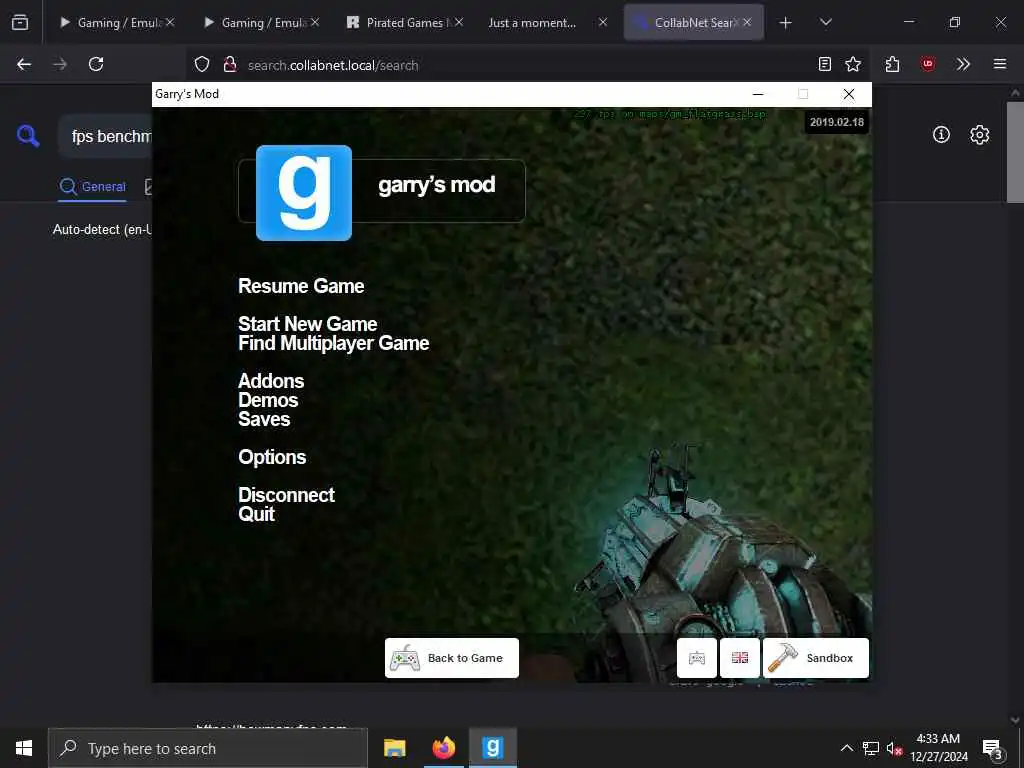Image resolution: width=1024 pixels, height=768 pixels.
Task: Disconnect from the current game
Action: tap(286, 495)
